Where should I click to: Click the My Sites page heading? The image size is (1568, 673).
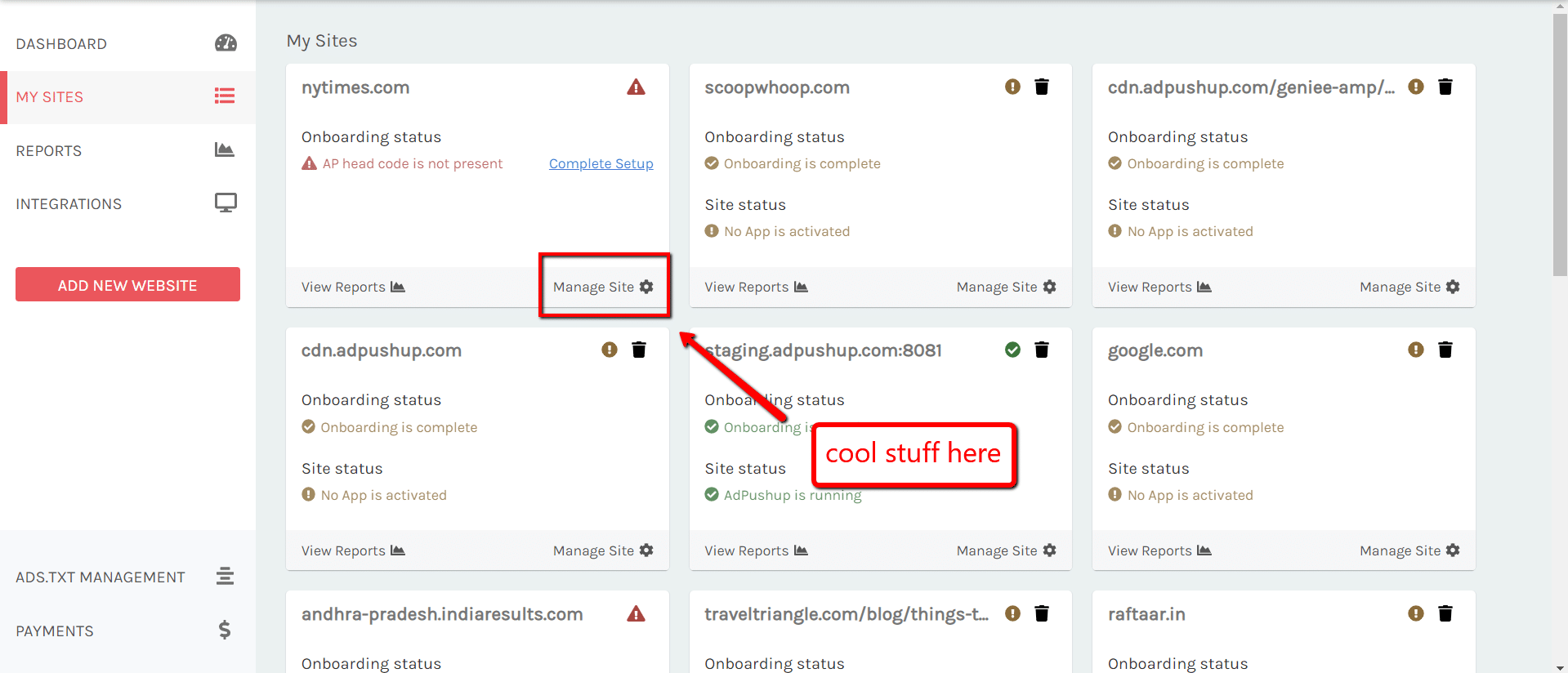click(322, 41)
